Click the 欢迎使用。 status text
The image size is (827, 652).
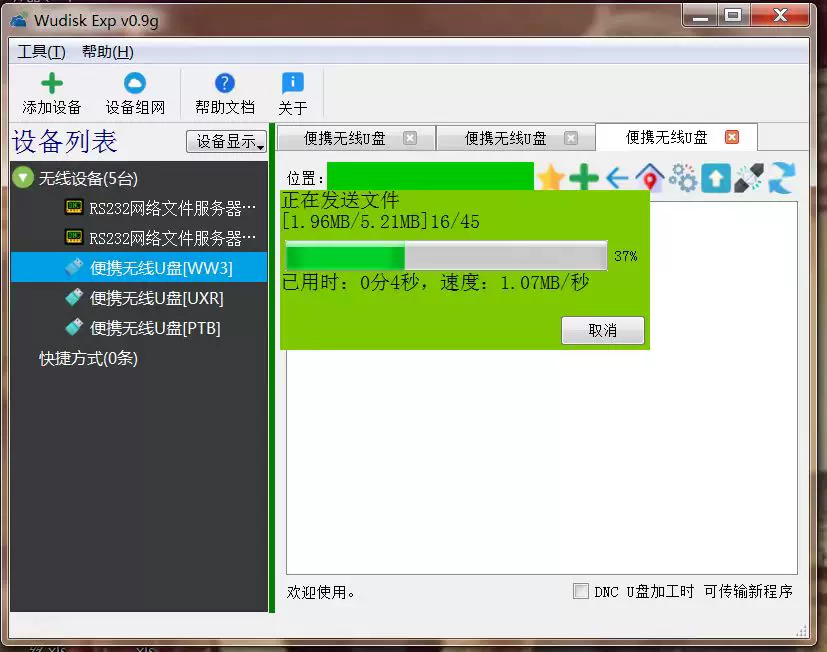[x=321, y=592]
